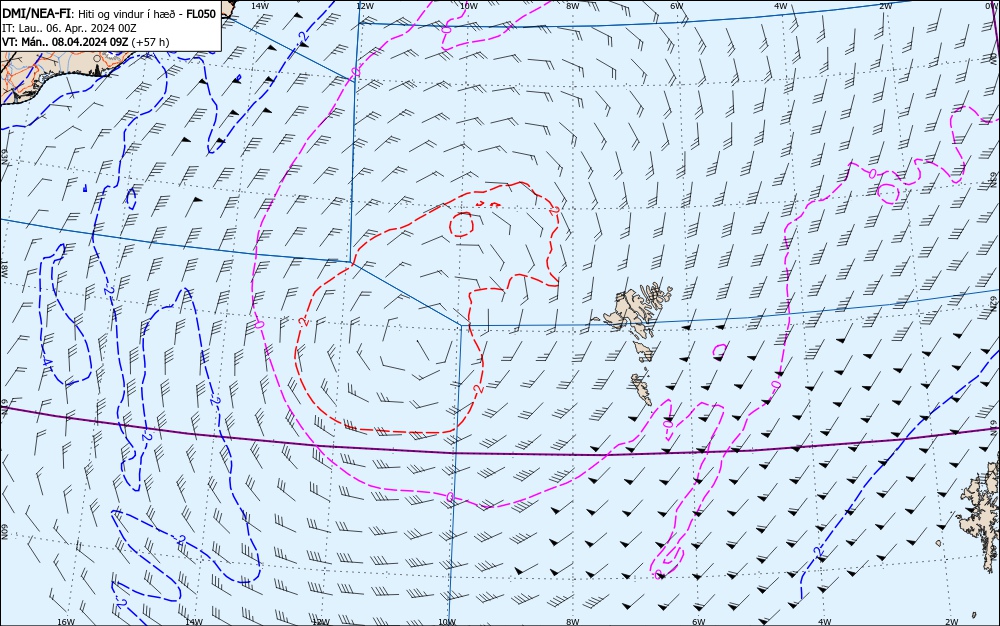Click the 8W longitude label on top edge
This screenshot has width=1000, height=626.
tap(573, 6)
